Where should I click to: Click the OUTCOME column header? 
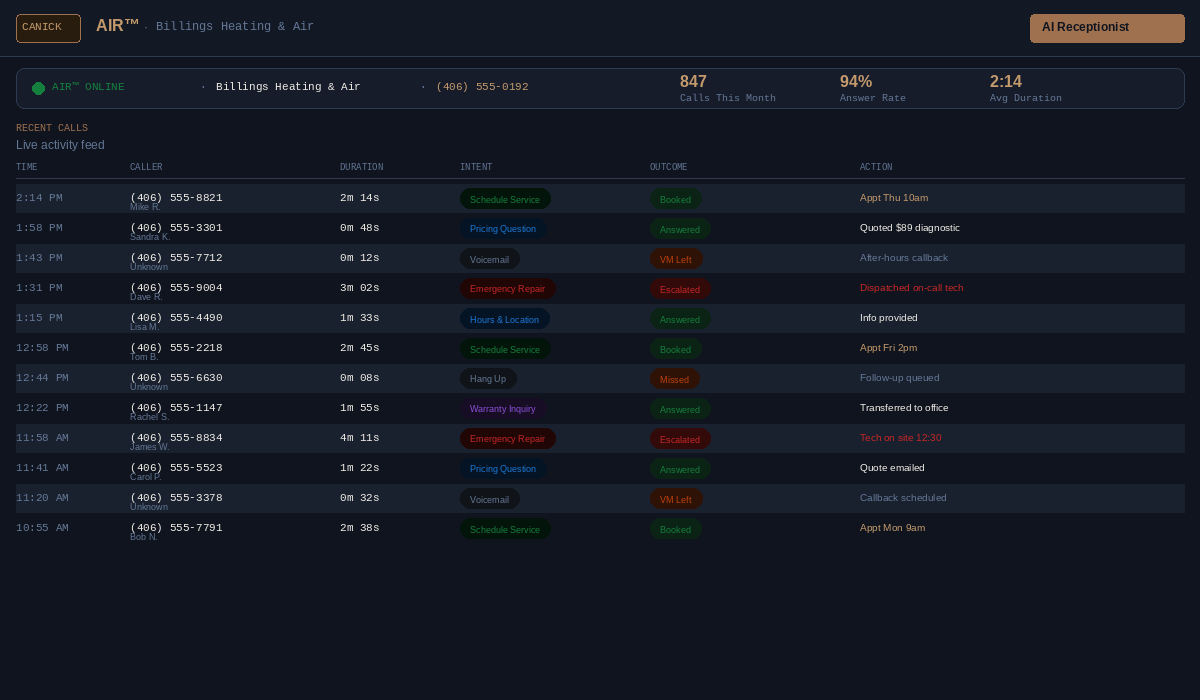(668, 167)
